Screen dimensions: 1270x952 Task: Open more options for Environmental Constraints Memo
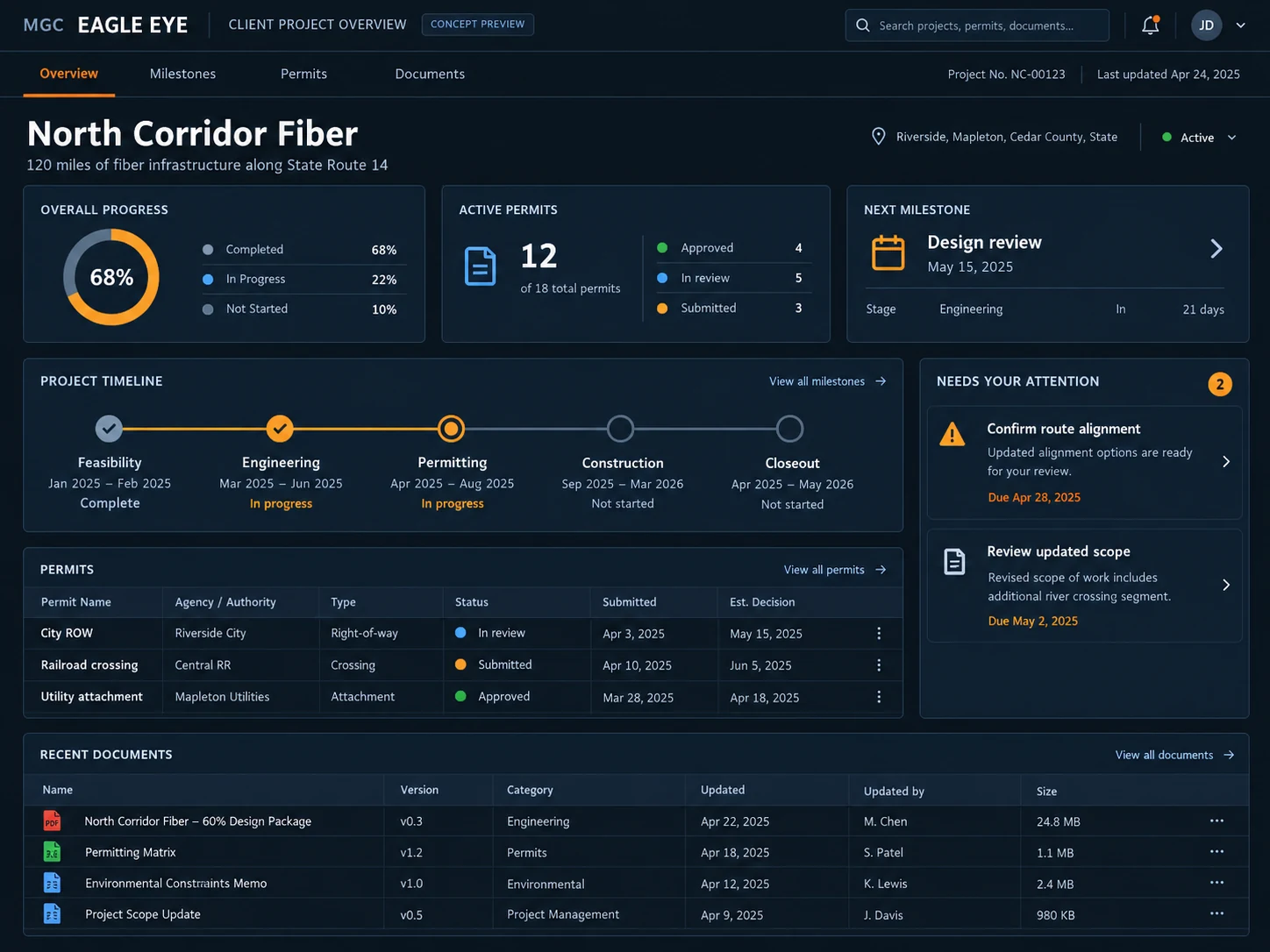pos(1216,882)
